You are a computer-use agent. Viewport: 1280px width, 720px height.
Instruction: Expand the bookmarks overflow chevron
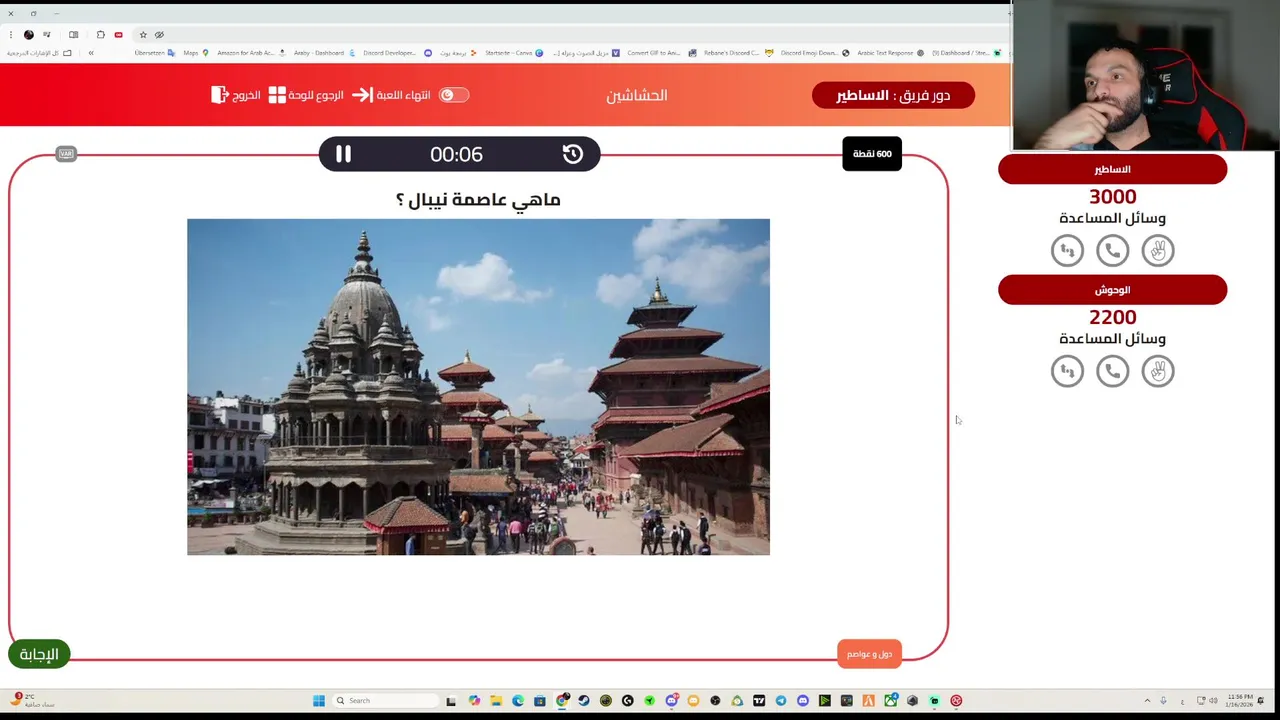pos(91,53)
